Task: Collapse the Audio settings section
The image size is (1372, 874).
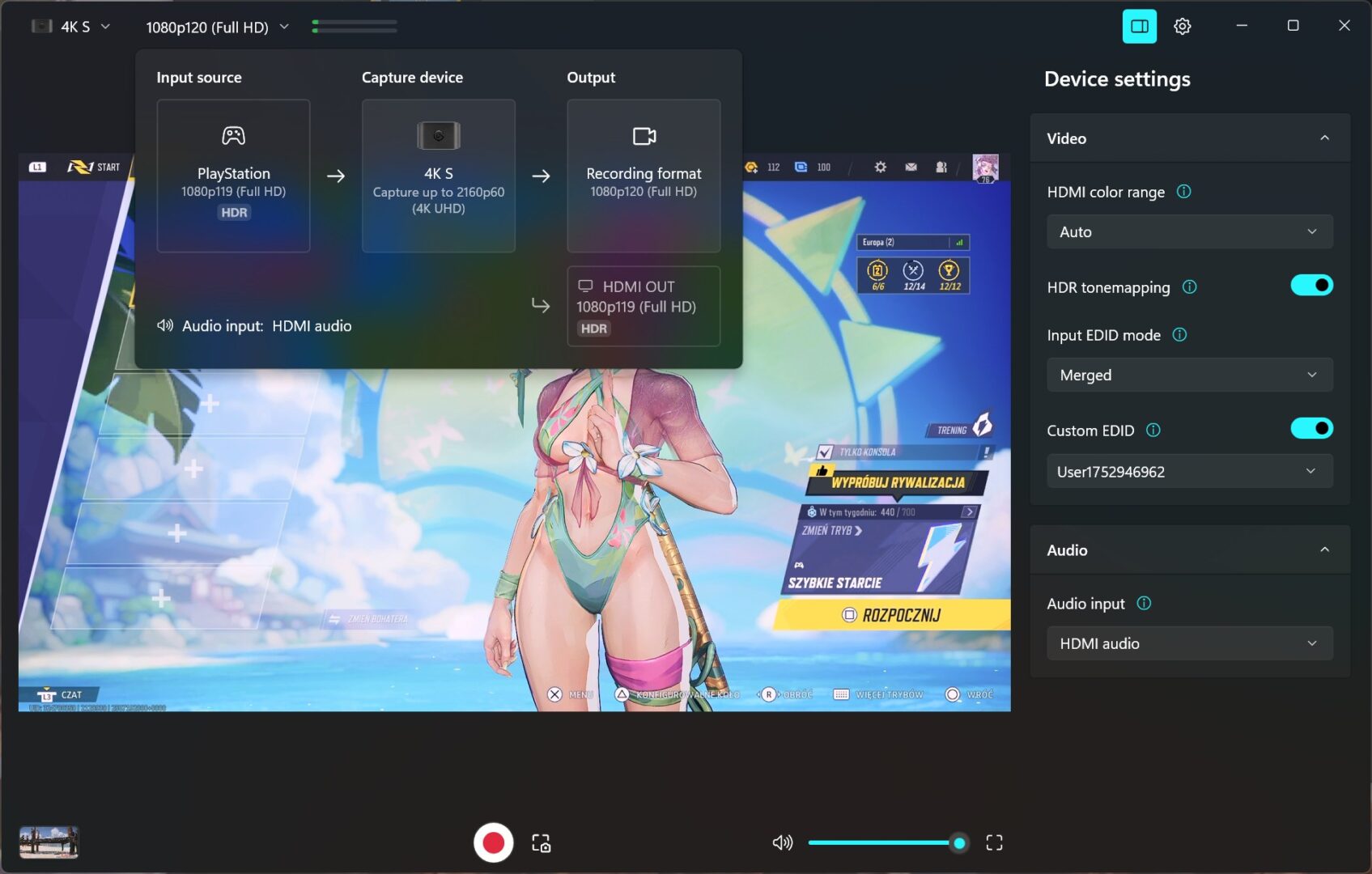Action: coord(1324,550)
